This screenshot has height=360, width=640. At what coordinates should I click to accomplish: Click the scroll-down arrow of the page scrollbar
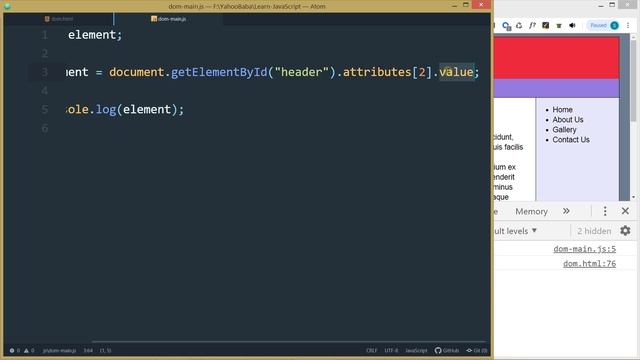pyautogui.click(x=633, y=198)
